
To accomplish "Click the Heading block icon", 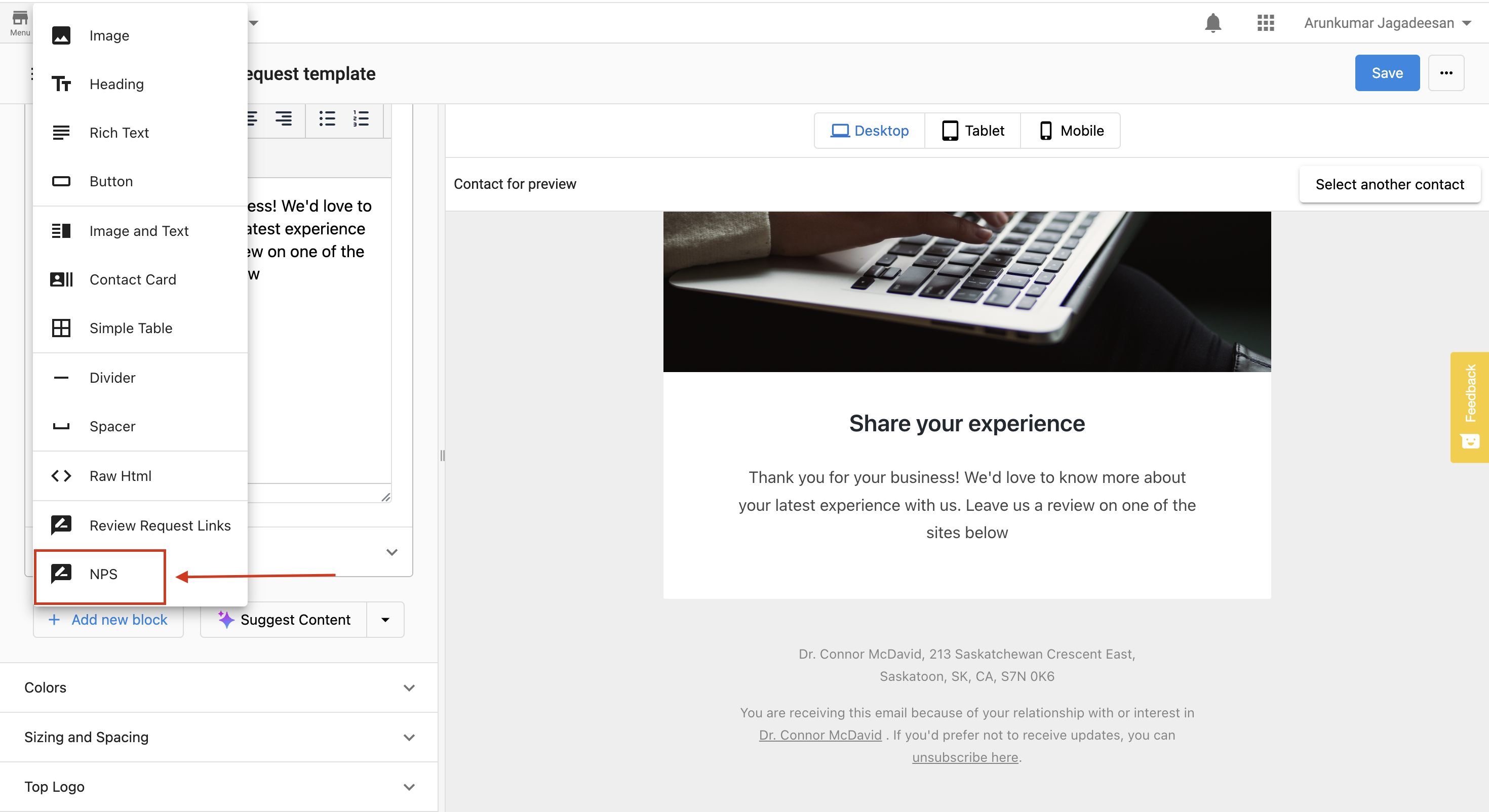I will pos(61,85).
